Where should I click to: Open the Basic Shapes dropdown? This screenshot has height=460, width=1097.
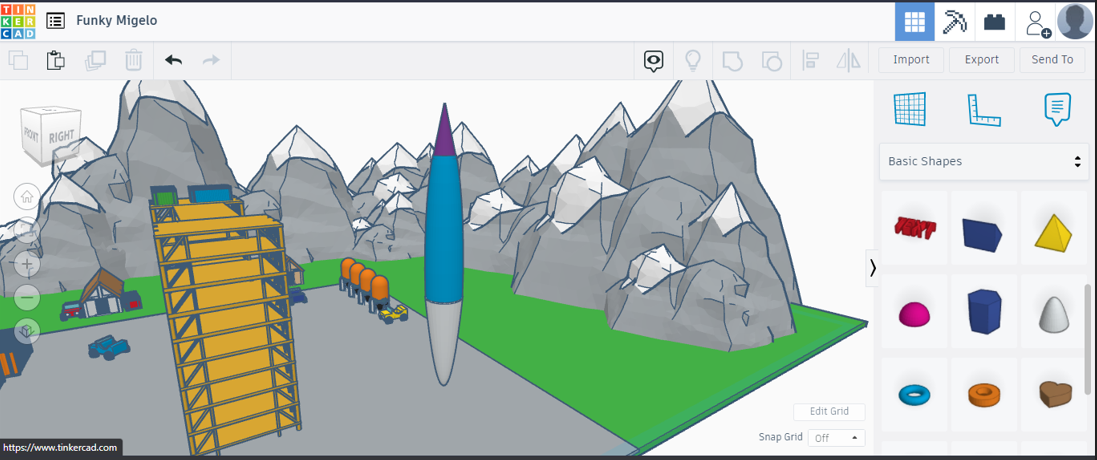984,161
